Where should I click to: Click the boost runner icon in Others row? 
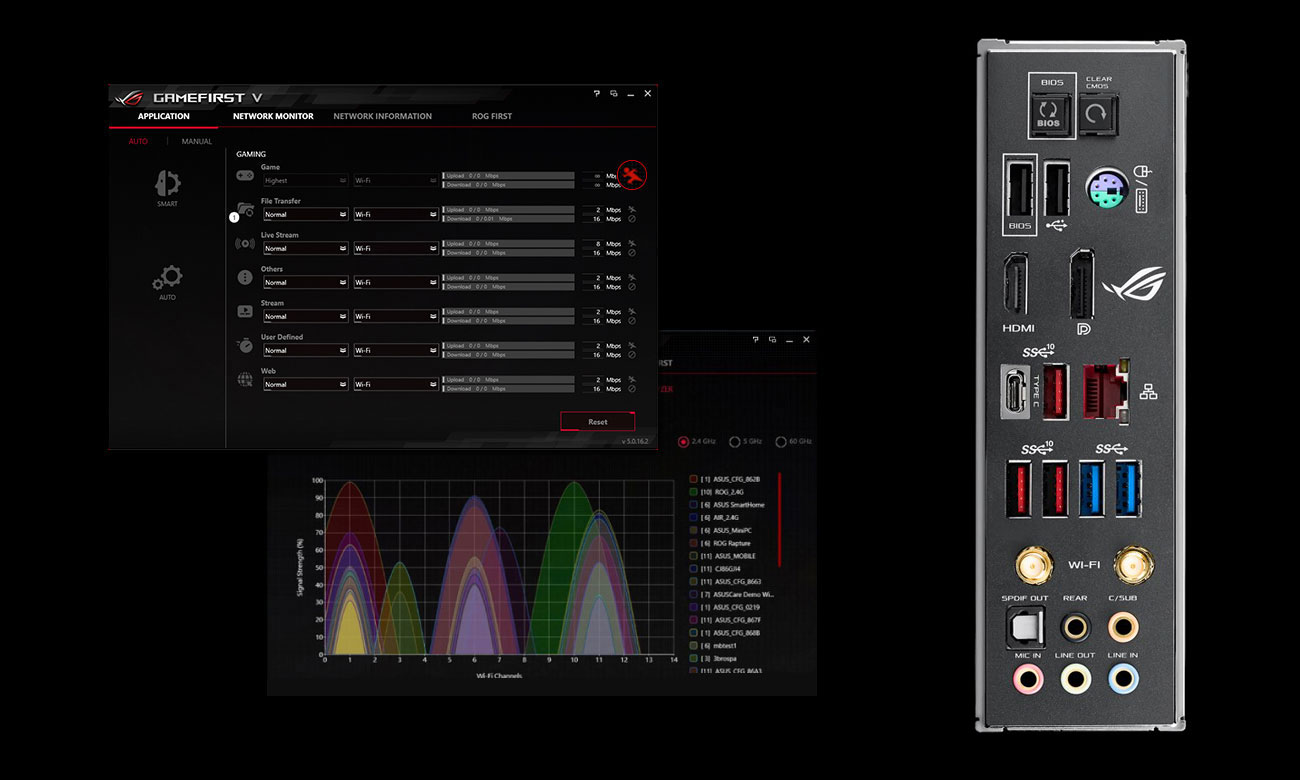click(632, 278)
